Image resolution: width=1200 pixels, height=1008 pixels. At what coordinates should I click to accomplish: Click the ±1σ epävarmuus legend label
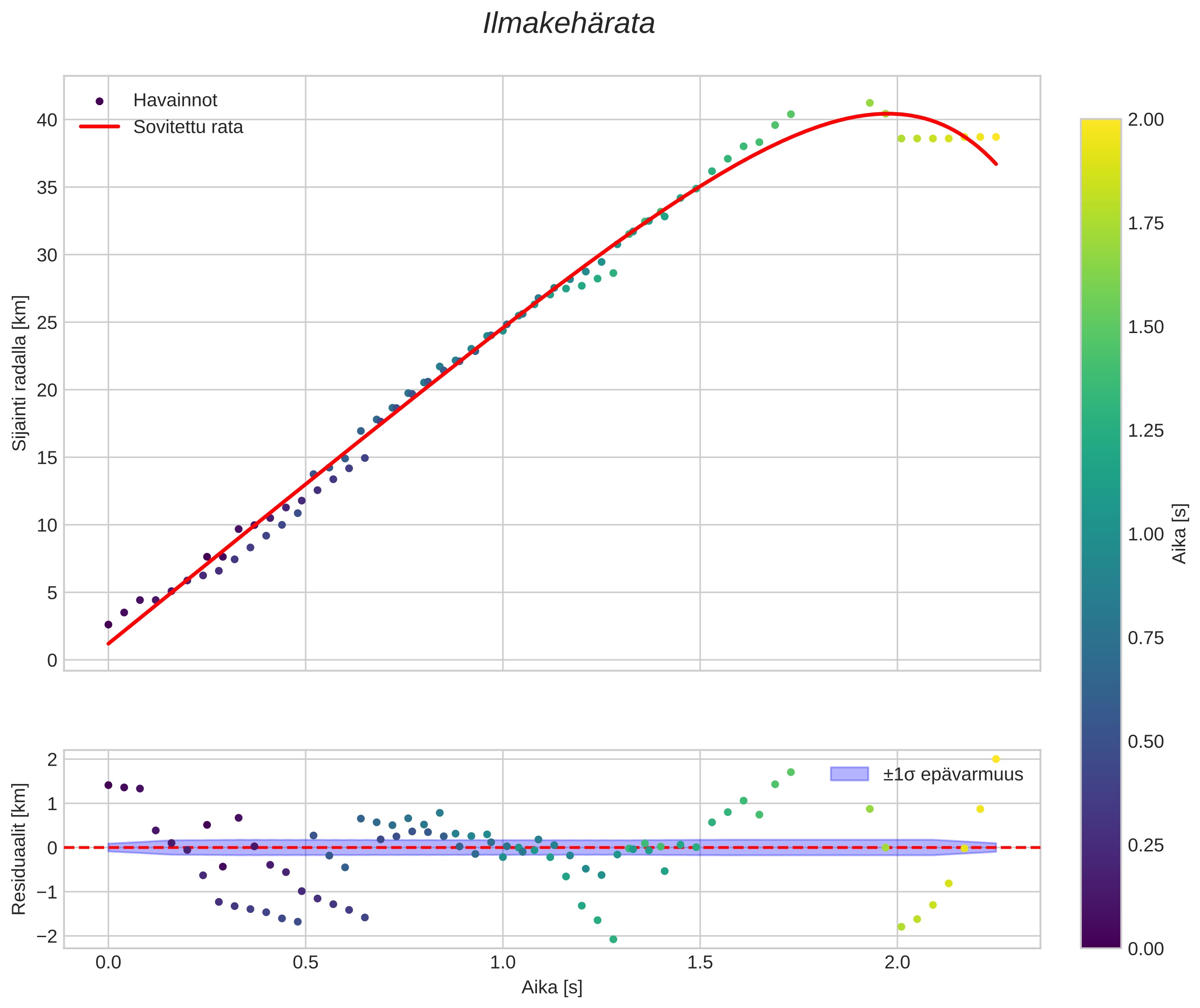(953, 774)
